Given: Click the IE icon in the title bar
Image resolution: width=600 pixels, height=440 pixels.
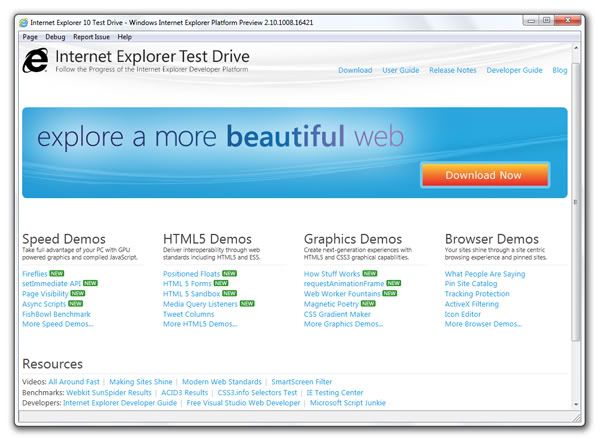Looking at the screenshot, I should point(24,23).
